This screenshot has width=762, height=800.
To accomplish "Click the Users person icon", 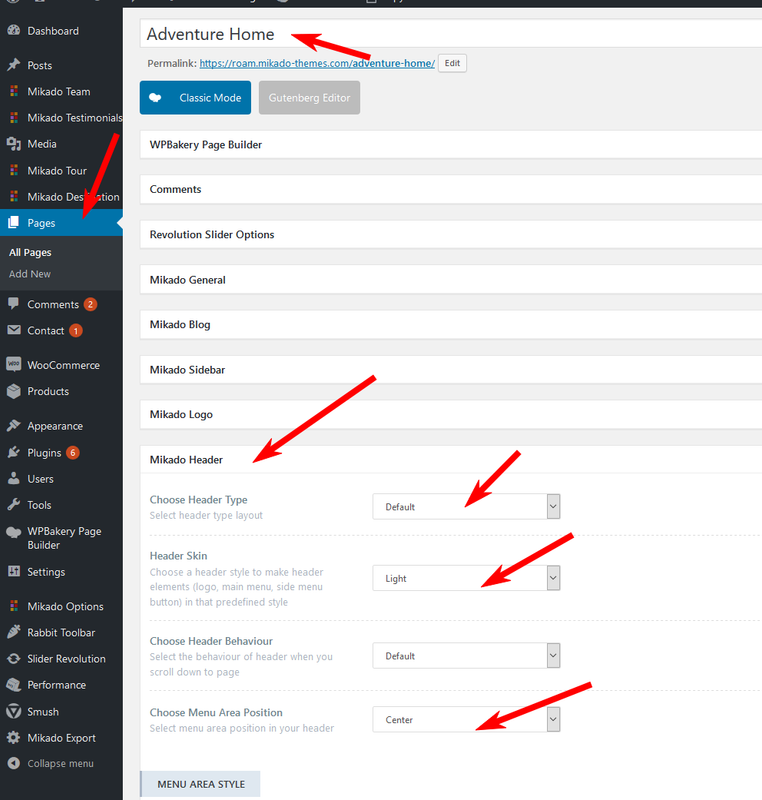I will tap(14, 479).
